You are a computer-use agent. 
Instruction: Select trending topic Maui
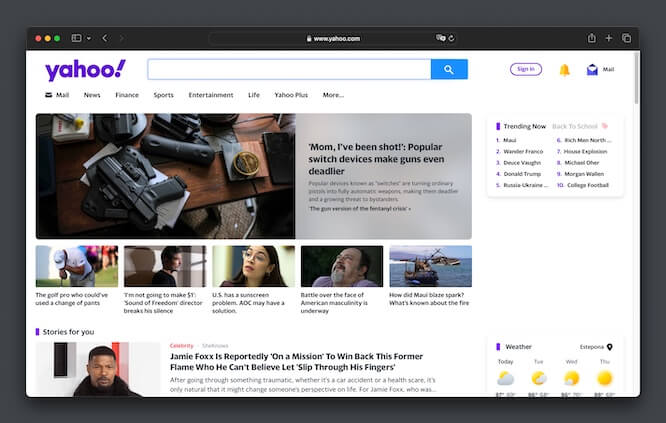pos(510,140)
